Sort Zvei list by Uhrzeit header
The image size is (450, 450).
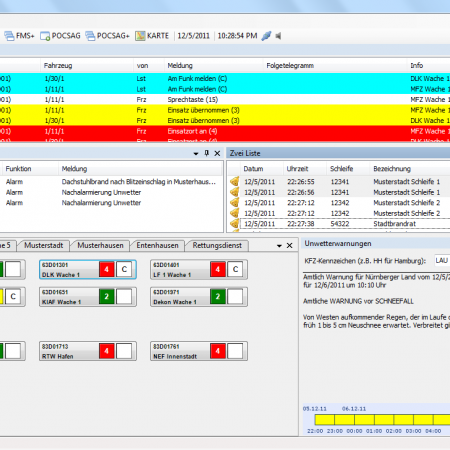[305, 169]
